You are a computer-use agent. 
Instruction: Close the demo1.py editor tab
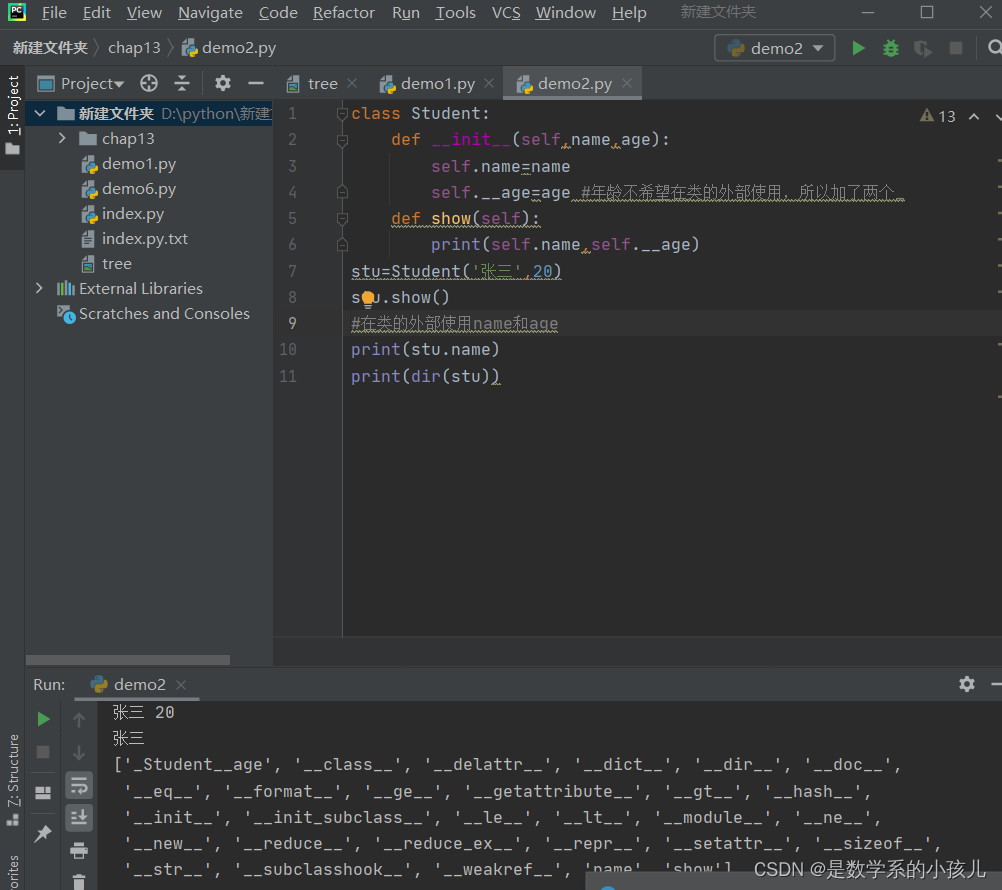pyautogui.click(x=489, y=83)
